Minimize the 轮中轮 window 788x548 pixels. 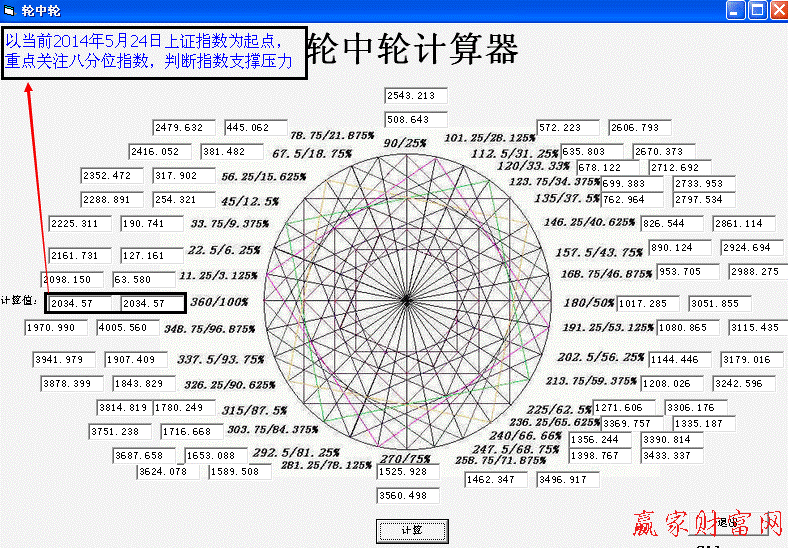pyautogui.click(x=736, y=10)
